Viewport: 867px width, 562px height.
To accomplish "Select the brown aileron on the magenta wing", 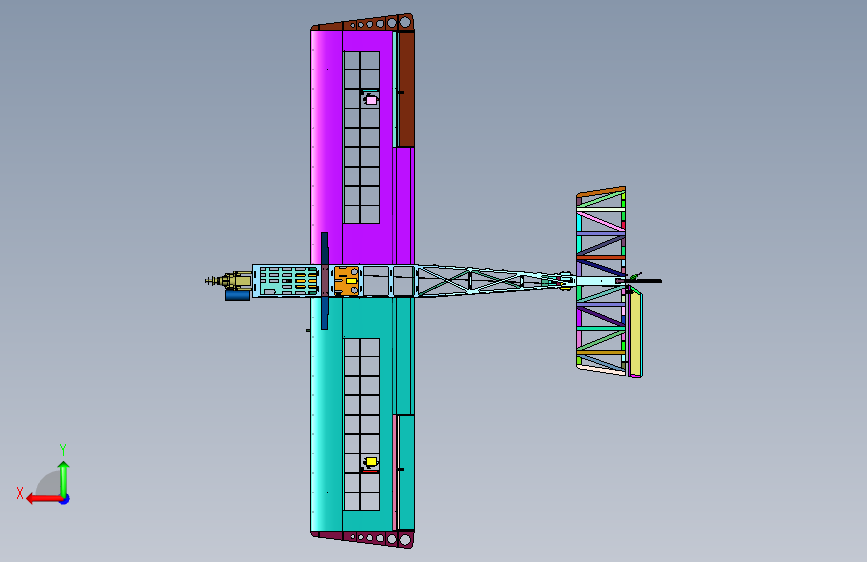I will coord(406,89).
